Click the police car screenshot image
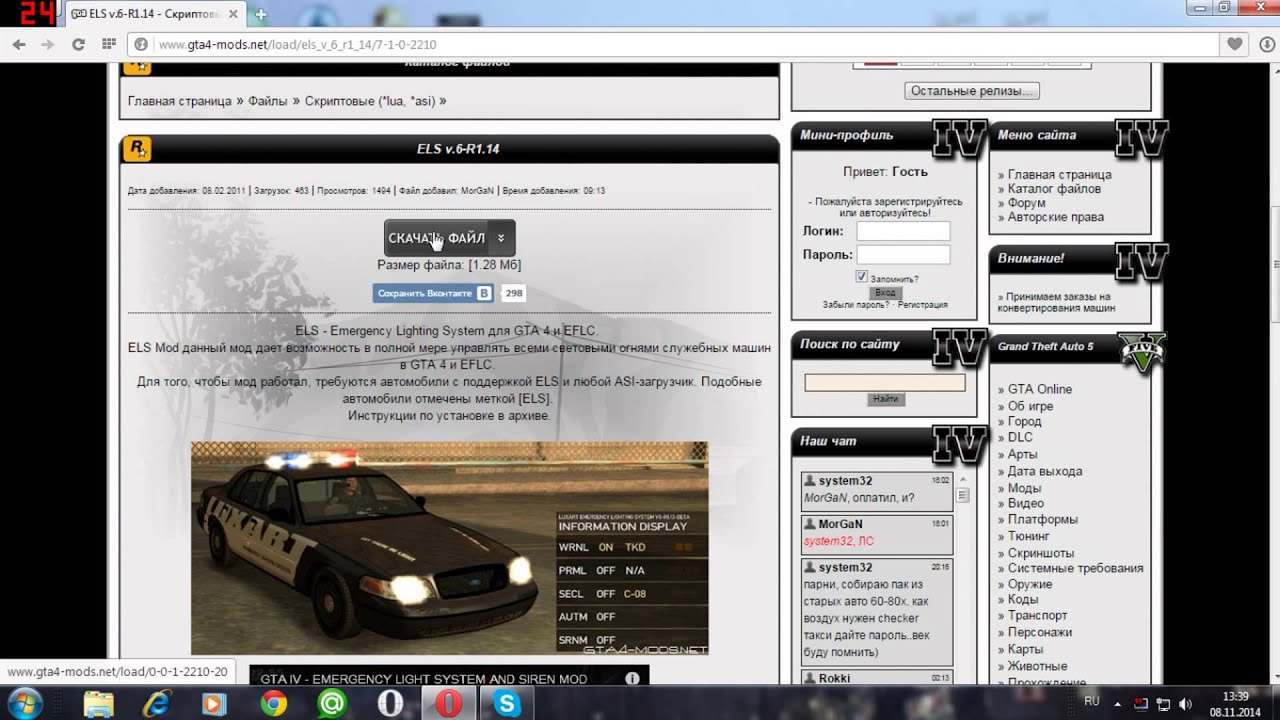The width and height of the screenshot is (1280, 720). point(449,548)
